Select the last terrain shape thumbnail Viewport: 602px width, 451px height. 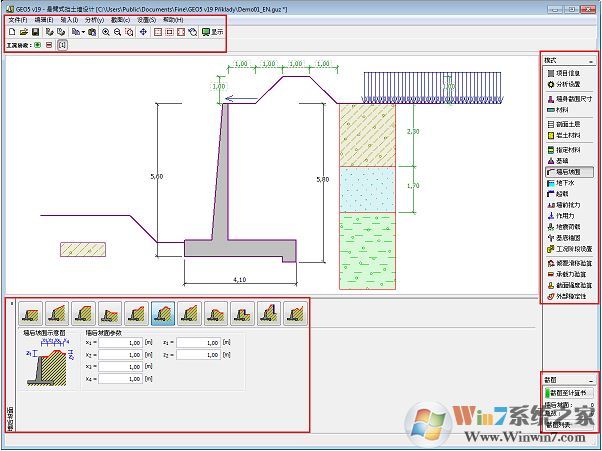294,313
